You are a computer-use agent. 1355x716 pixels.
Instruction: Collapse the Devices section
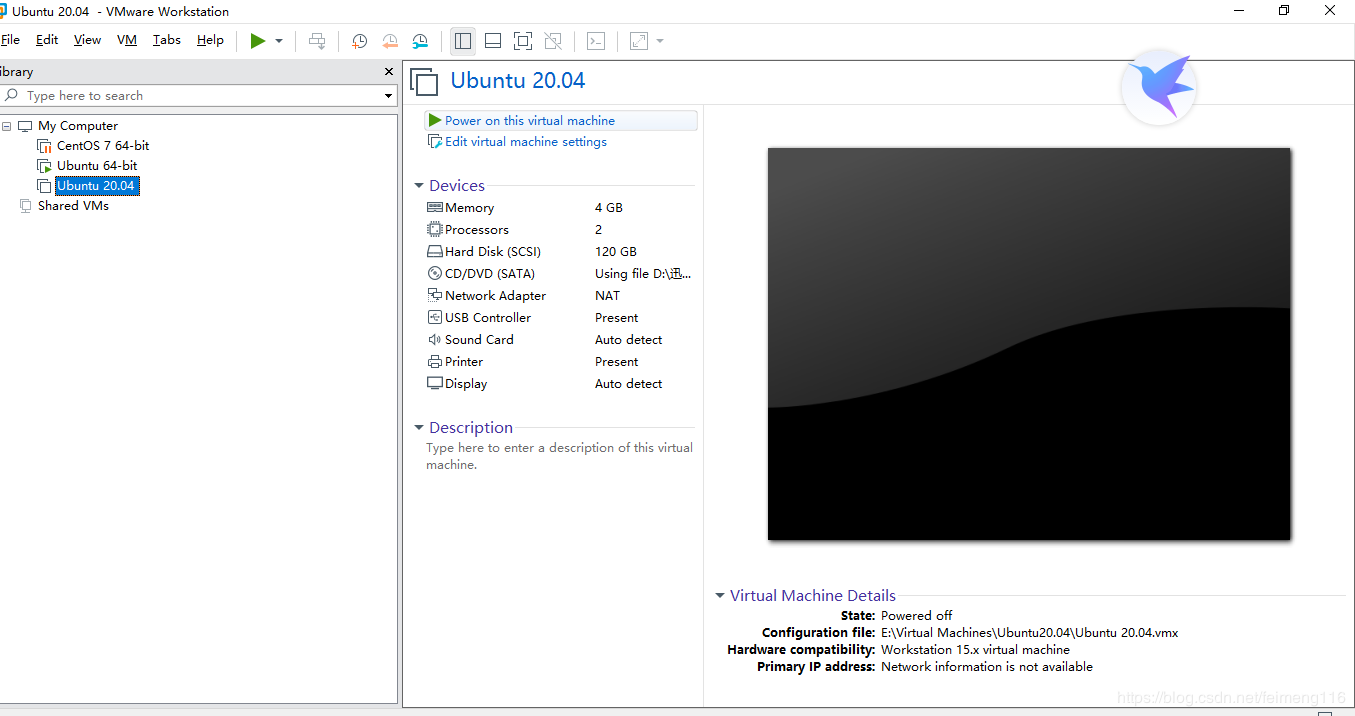point(419,186)
